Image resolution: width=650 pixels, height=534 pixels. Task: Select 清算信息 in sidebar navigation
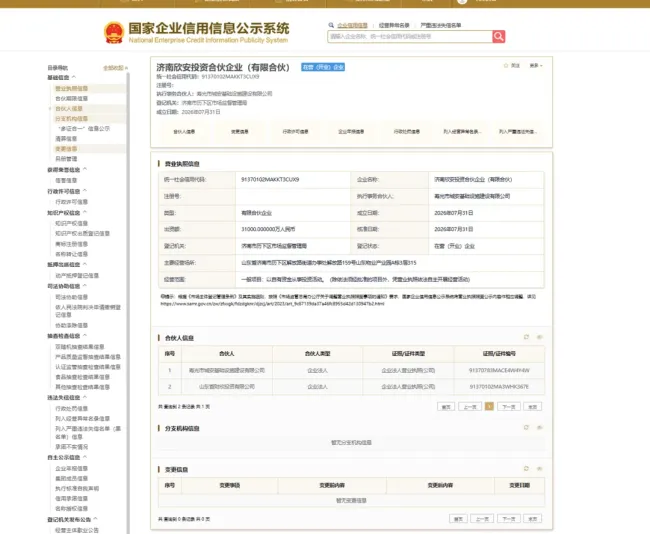coord(66,139)
